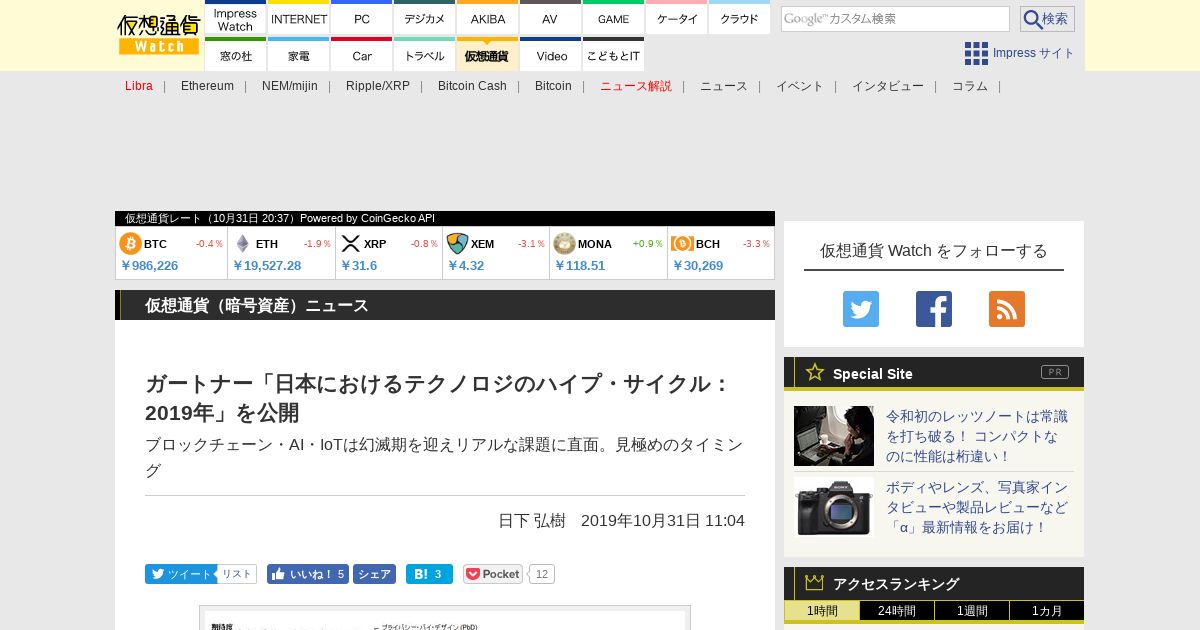Click the XEM coin icon
This screenshot has height=630, width=1200.
(x=457, y=243)
